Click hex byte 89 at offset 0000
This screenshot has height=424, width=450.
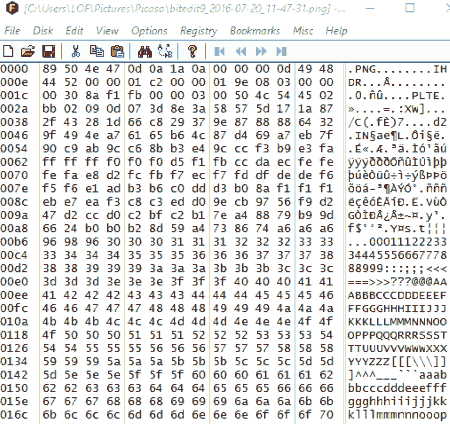pyautogui.click(x=49, y=69)
